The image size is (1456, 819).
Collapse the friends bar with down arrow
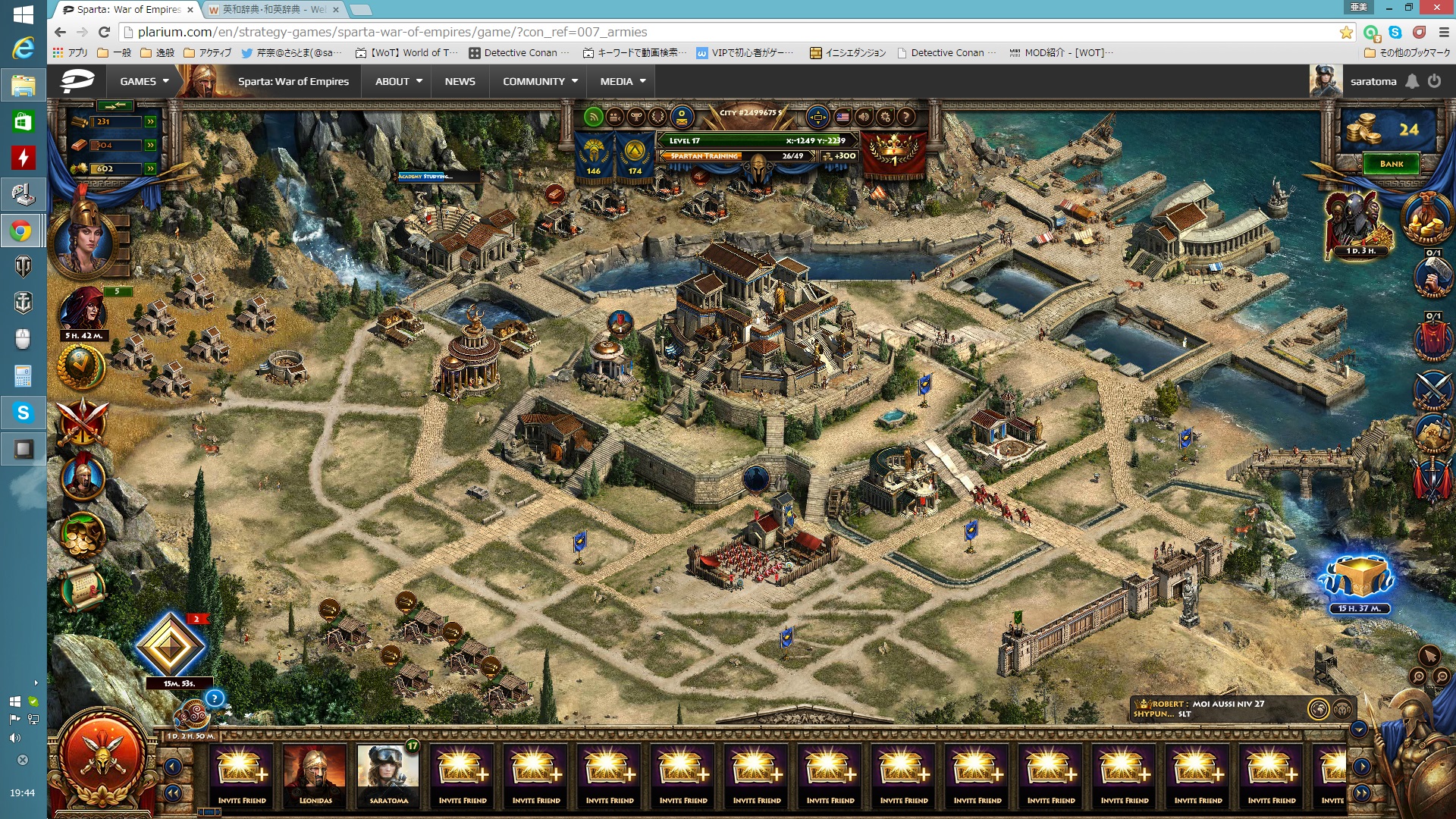pos(1359,729)
